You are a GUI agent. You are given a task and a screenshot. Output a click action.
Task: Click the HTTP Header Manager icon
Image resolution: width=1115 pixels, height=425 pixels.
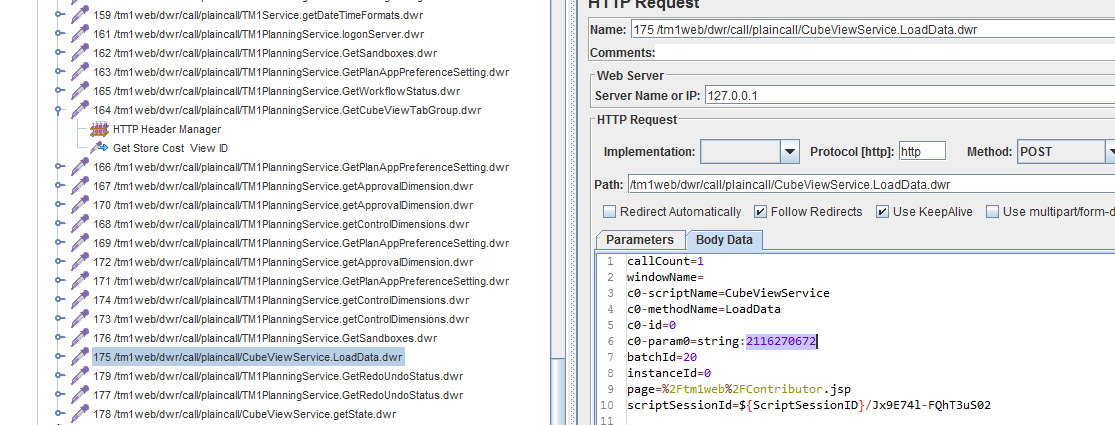point(100,129)
